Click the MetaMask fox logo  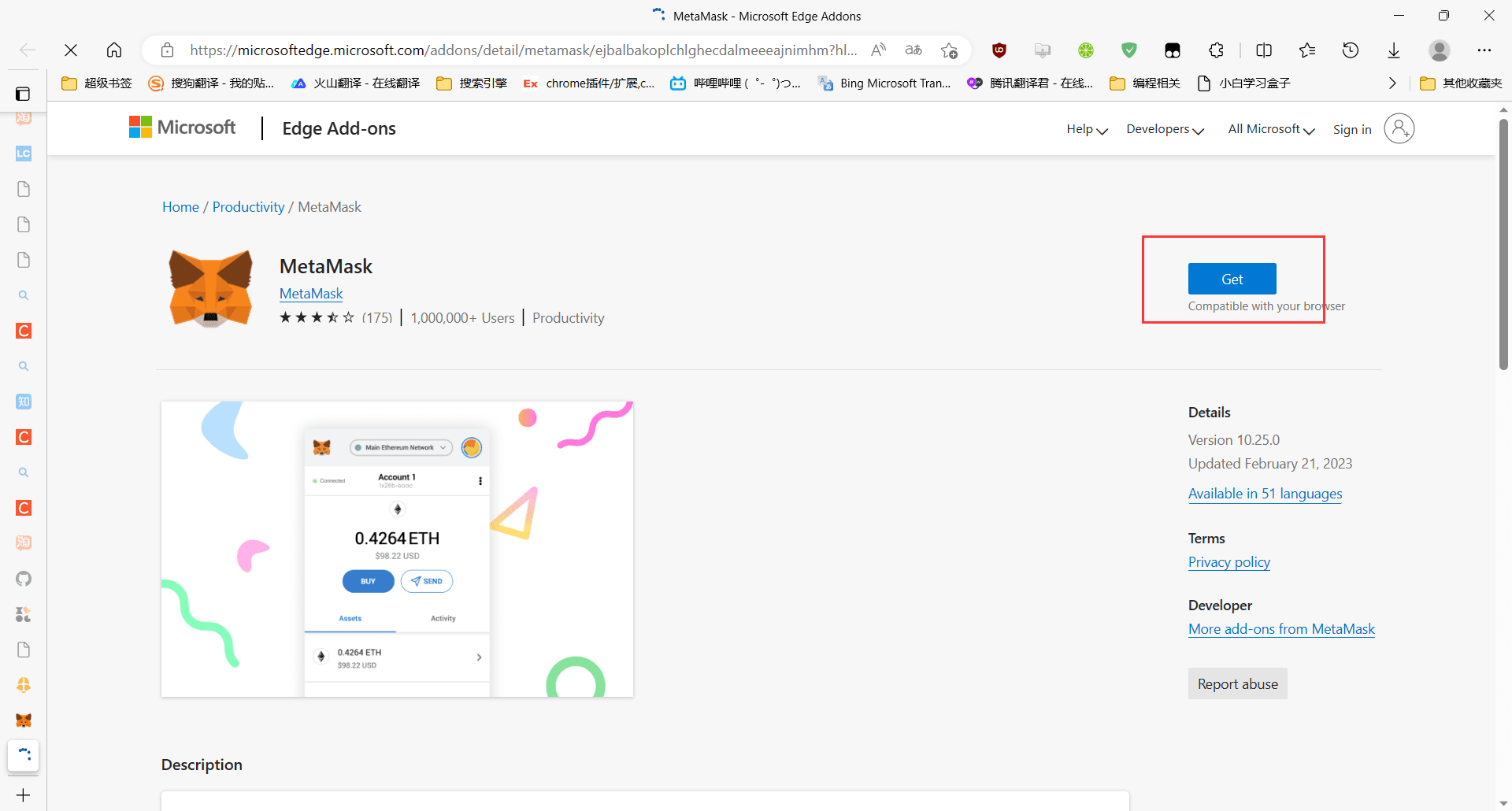point(211,289)
